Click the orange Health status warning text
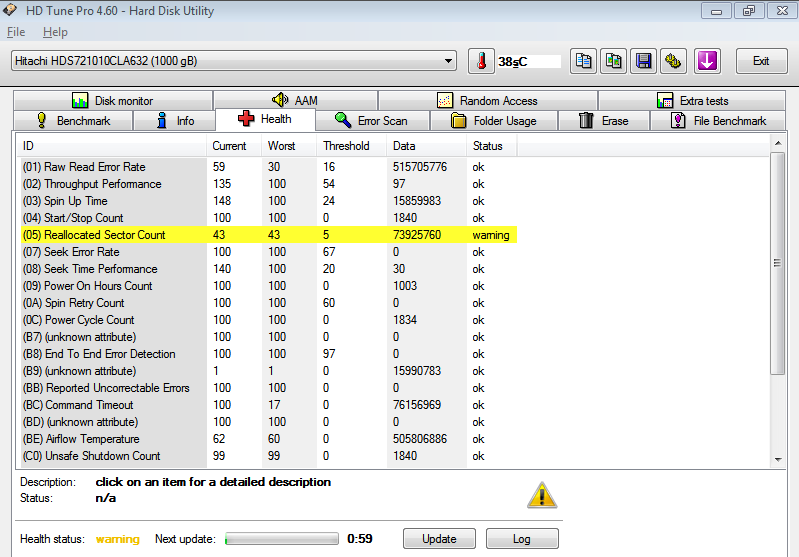The width and height of the screenshot is (799, 557). tap(118, 539)
